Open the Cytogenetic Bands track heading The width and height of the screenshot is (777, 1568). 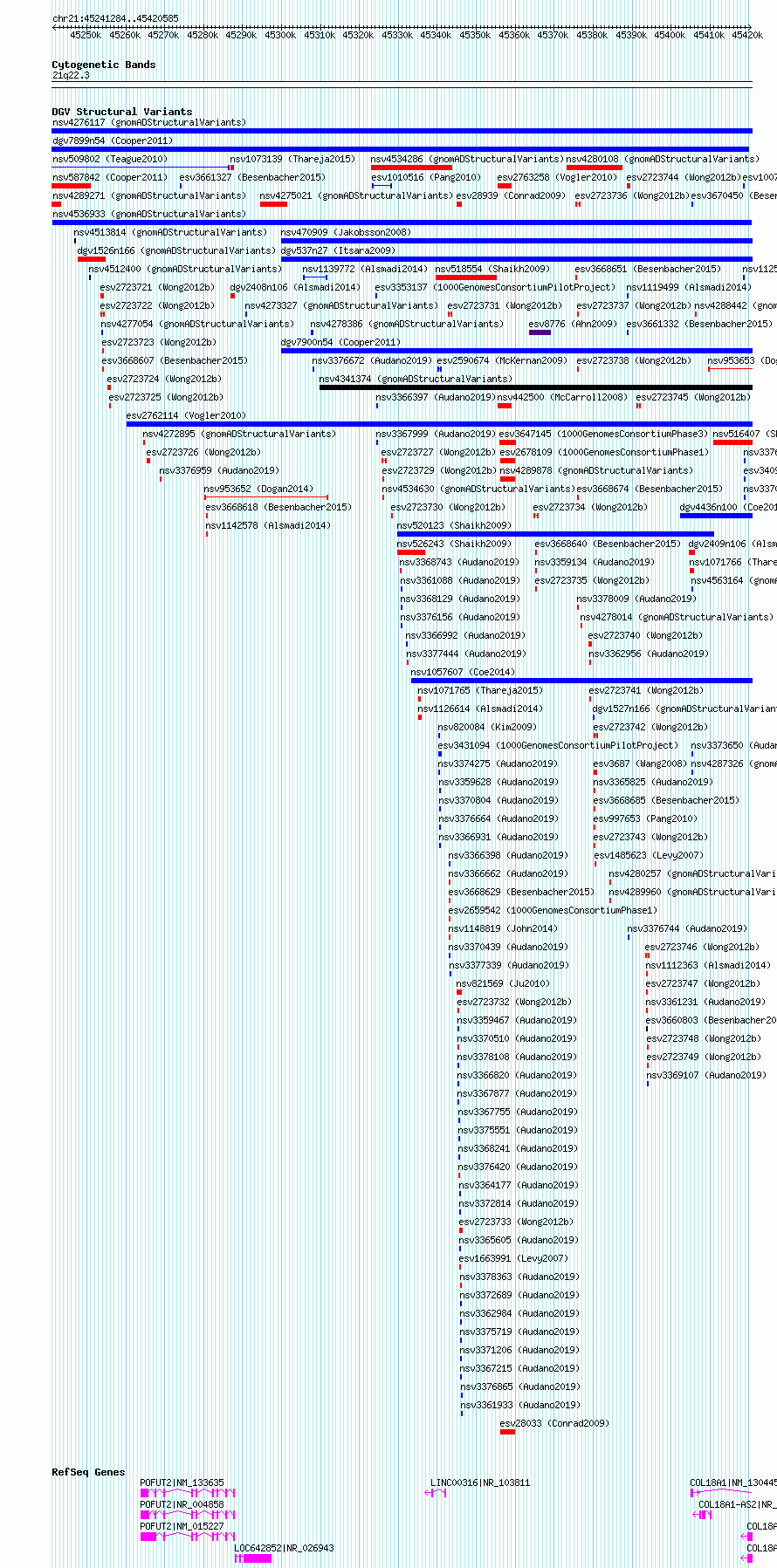click(103, 65)
